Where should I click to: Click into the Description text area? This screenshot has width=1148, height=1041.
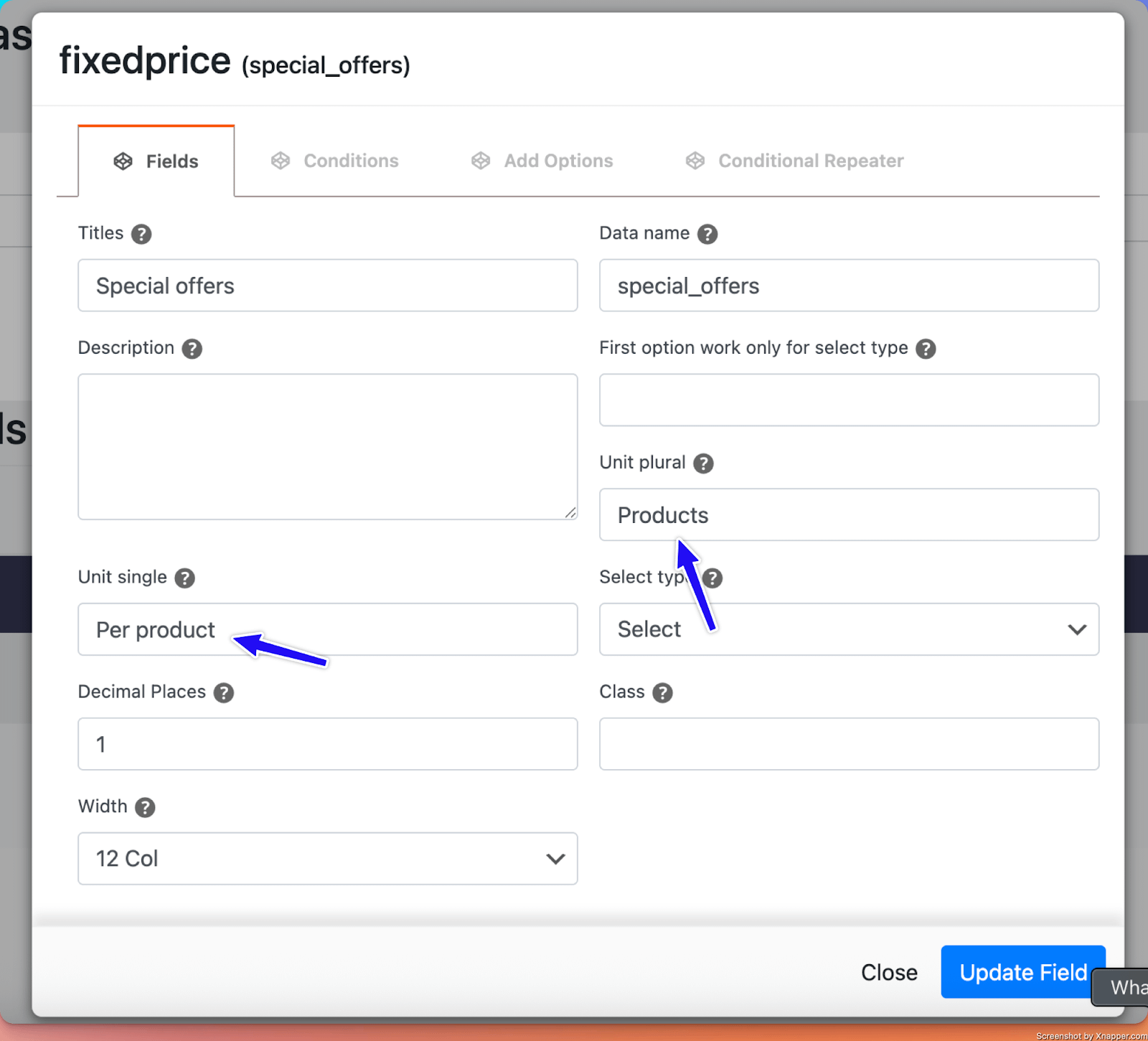(327, 446)
